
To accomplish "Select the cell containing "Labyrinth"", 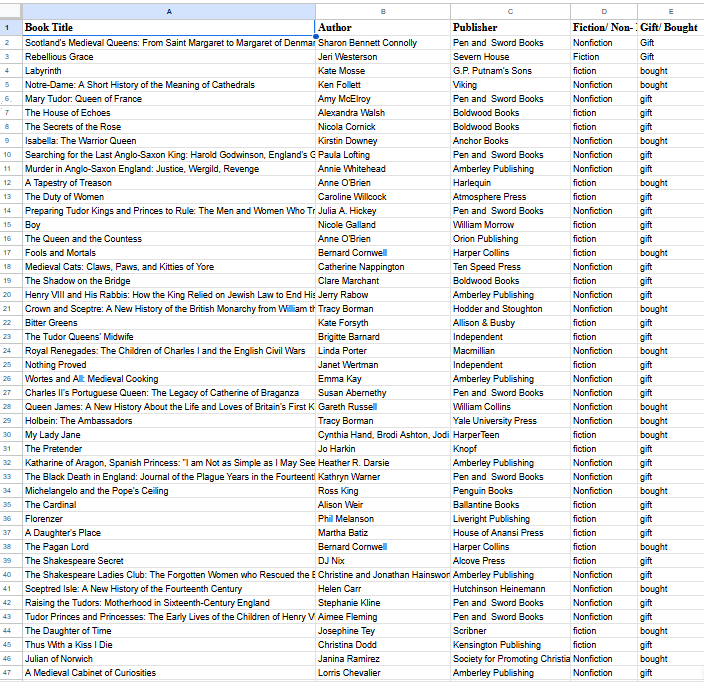I will click(x=168, y=71).
